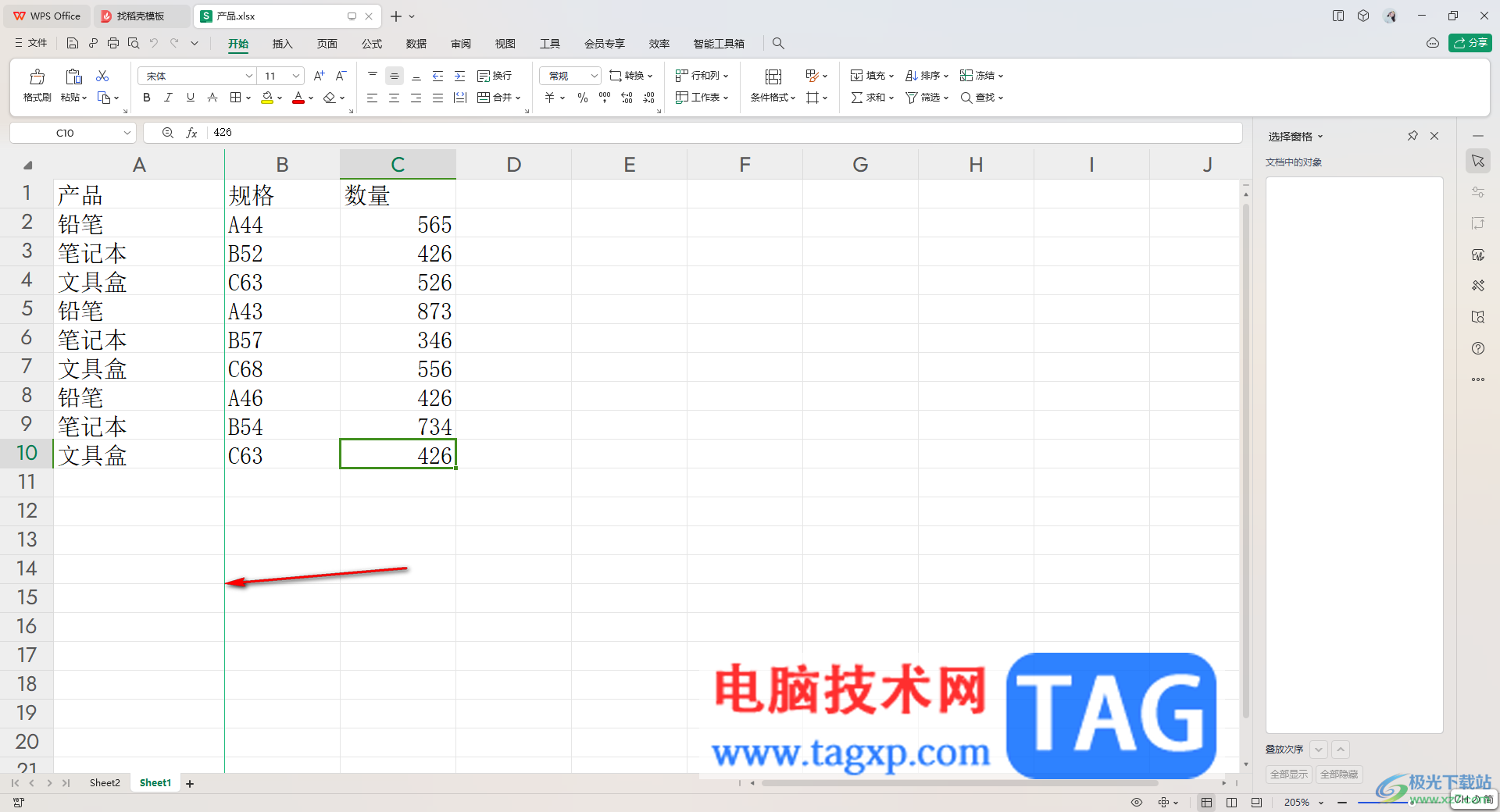Open the Formulas (公式) ribbon tab

pyautogui.click(x=372, y=44)
